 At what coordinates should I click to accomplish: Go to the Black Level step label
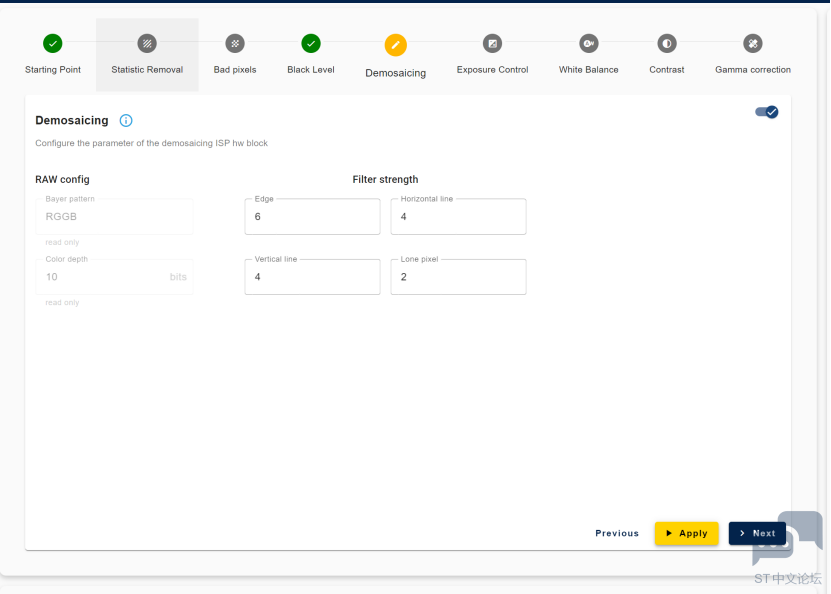311,69
